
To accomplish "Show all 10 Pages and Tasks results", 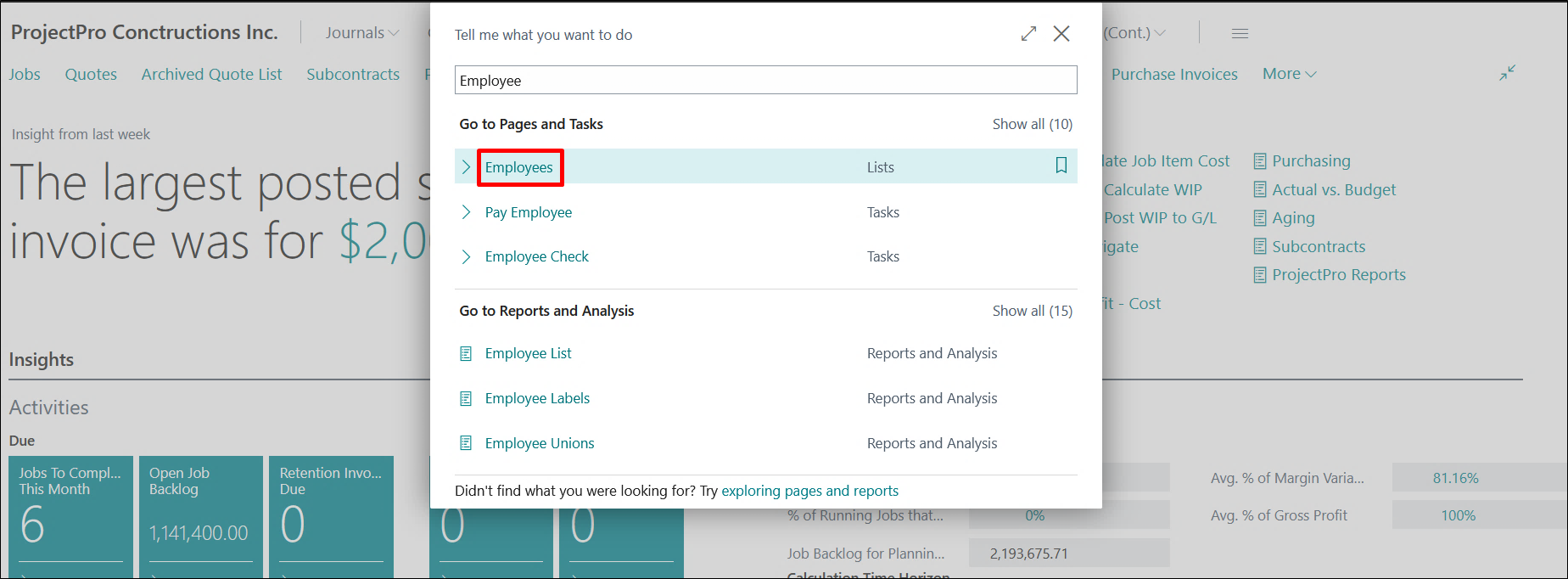I will coord(1032,124).
